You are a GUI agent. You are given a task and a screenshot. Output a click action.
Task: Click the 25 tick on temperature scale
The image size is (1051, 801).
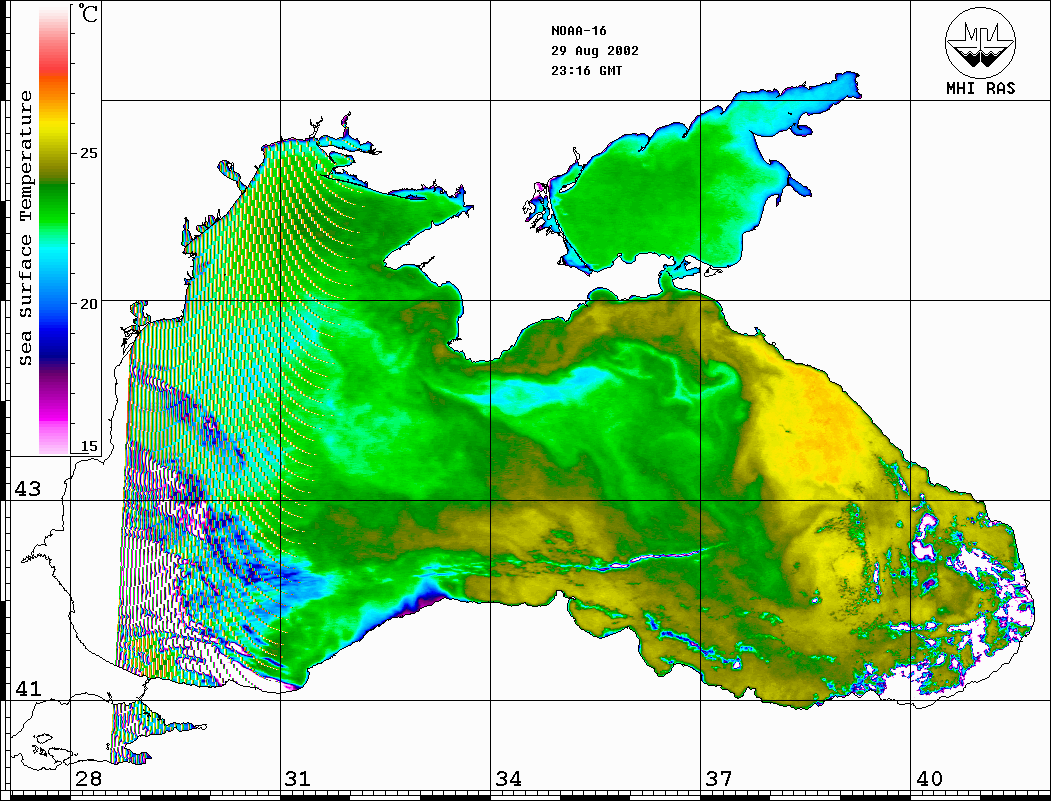pos(88,153)
